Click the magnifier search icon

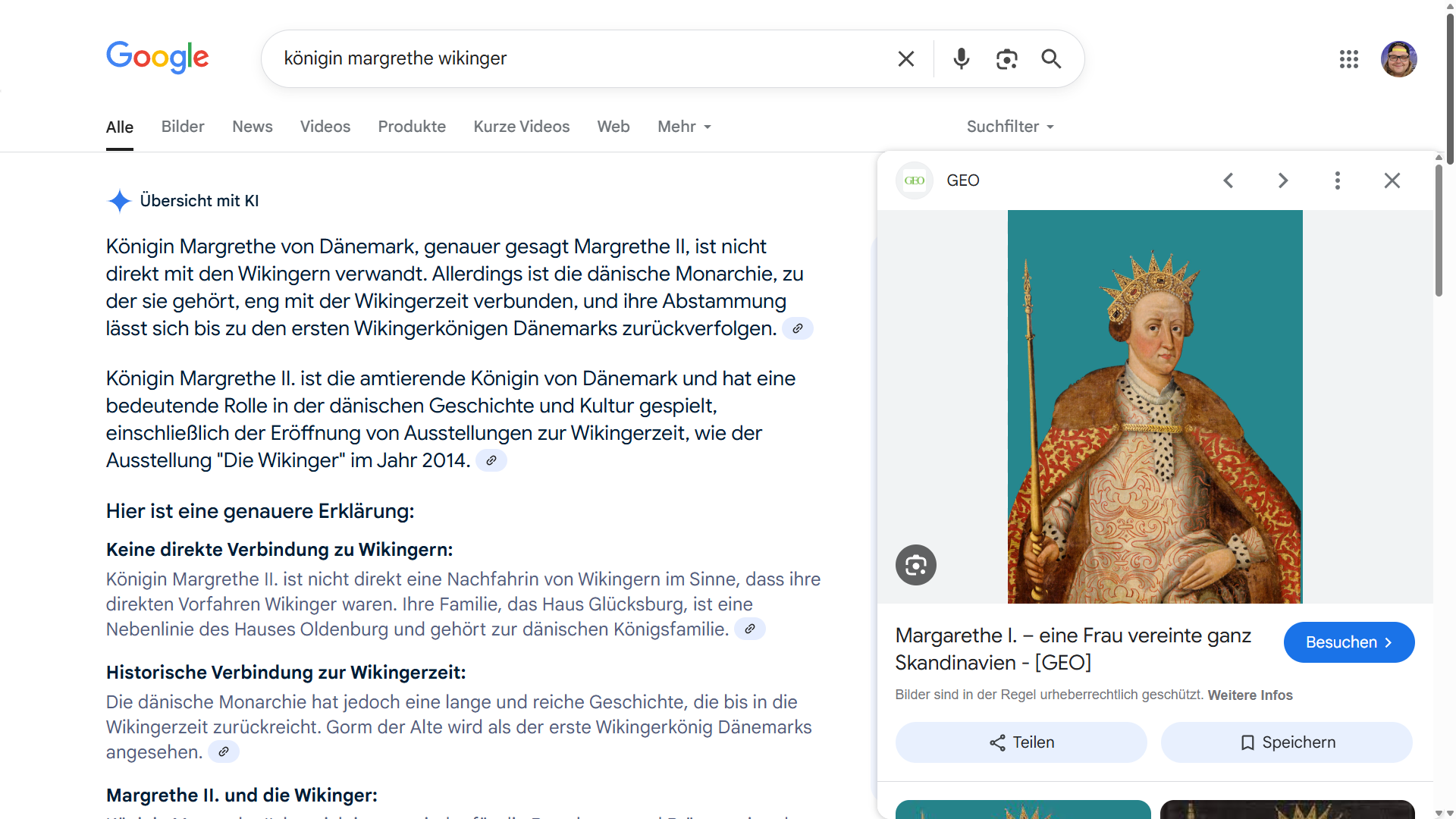pyautogui.click(x=1051, y=58)
